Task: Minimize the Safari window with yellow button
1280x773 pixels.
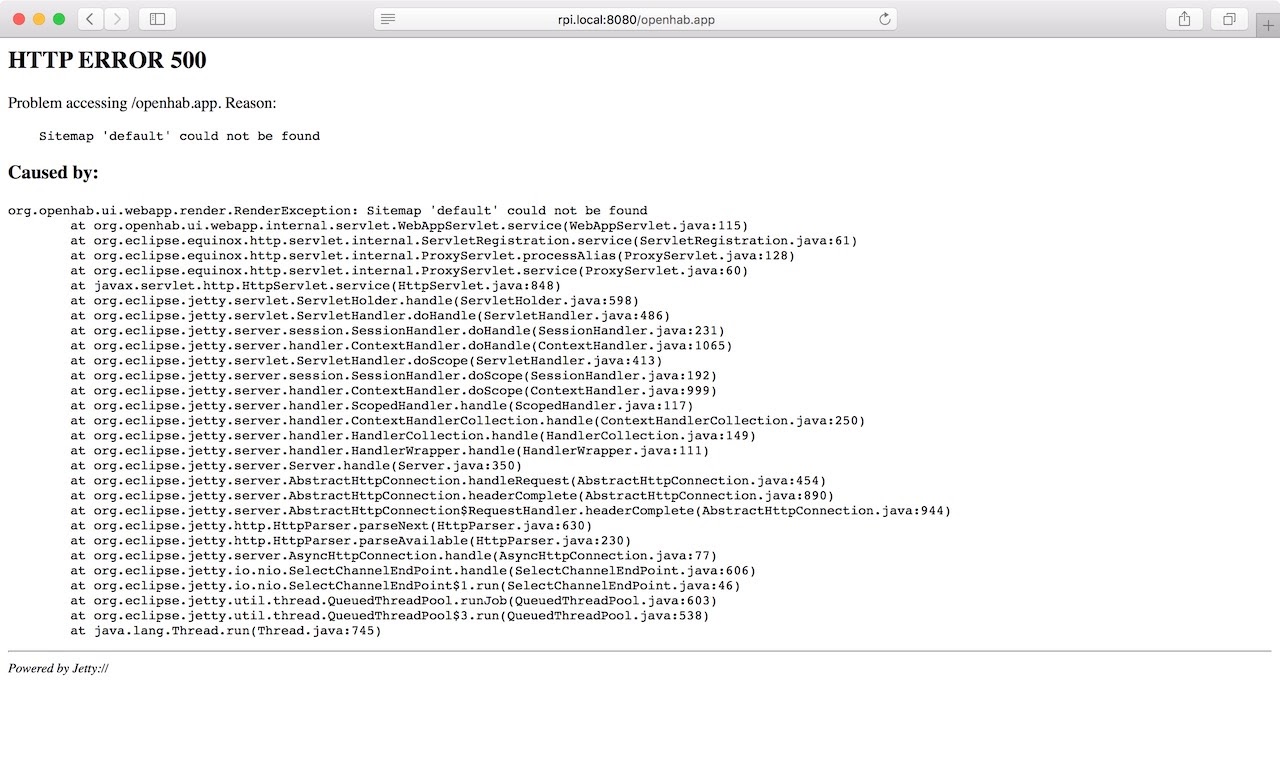Action: 39,19
